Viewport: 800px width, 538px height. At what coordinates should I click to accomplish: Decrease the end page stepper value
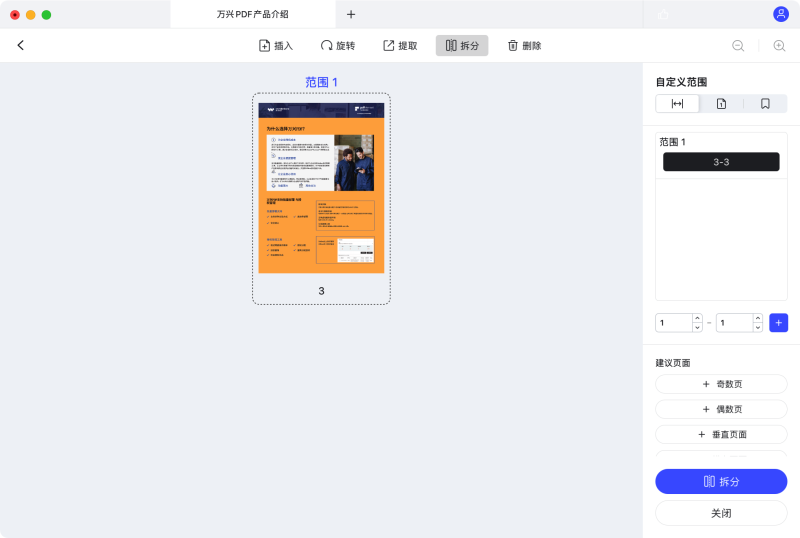point(757,327)
